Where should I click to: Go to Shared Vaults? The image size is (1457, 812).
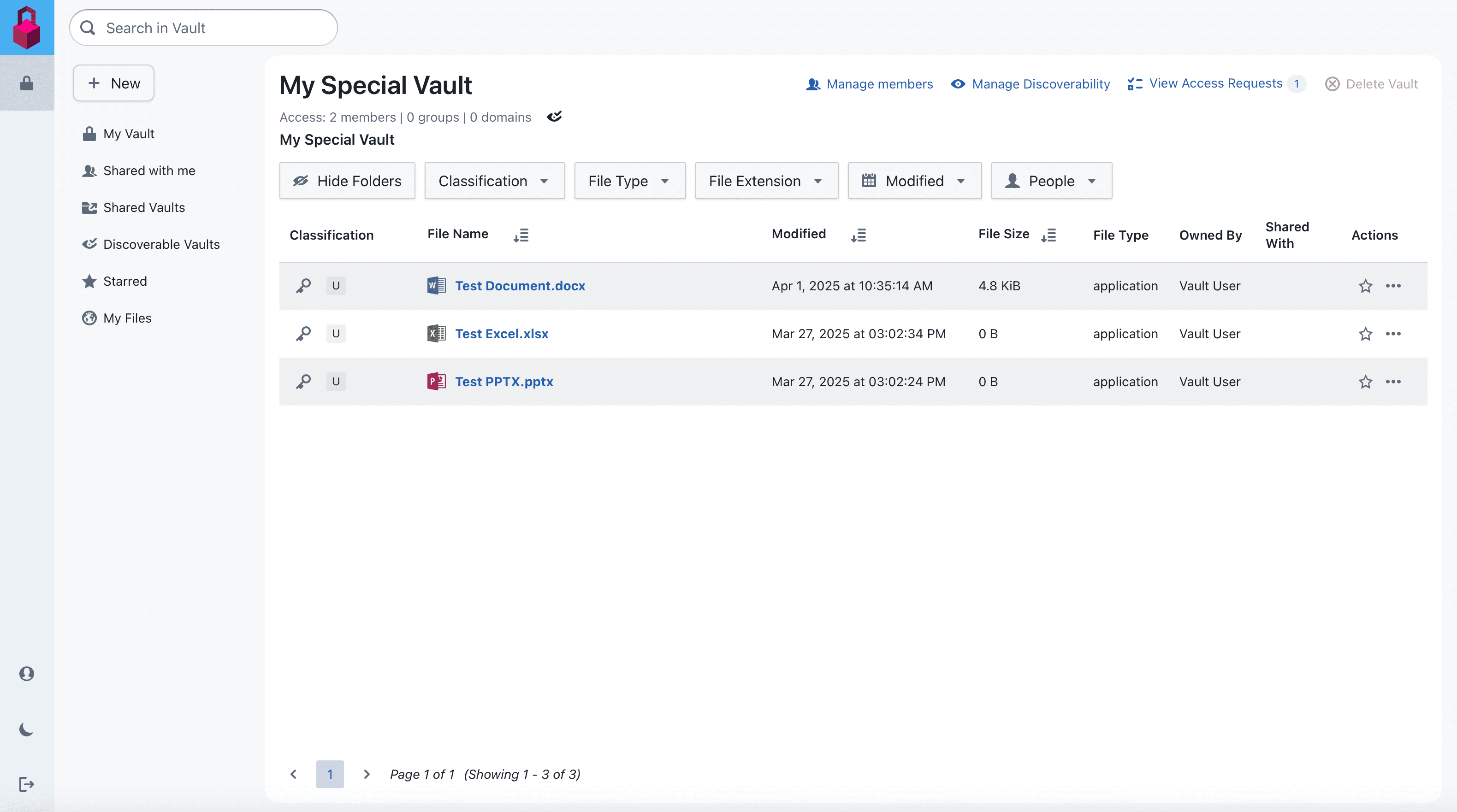tap(134, 207)
